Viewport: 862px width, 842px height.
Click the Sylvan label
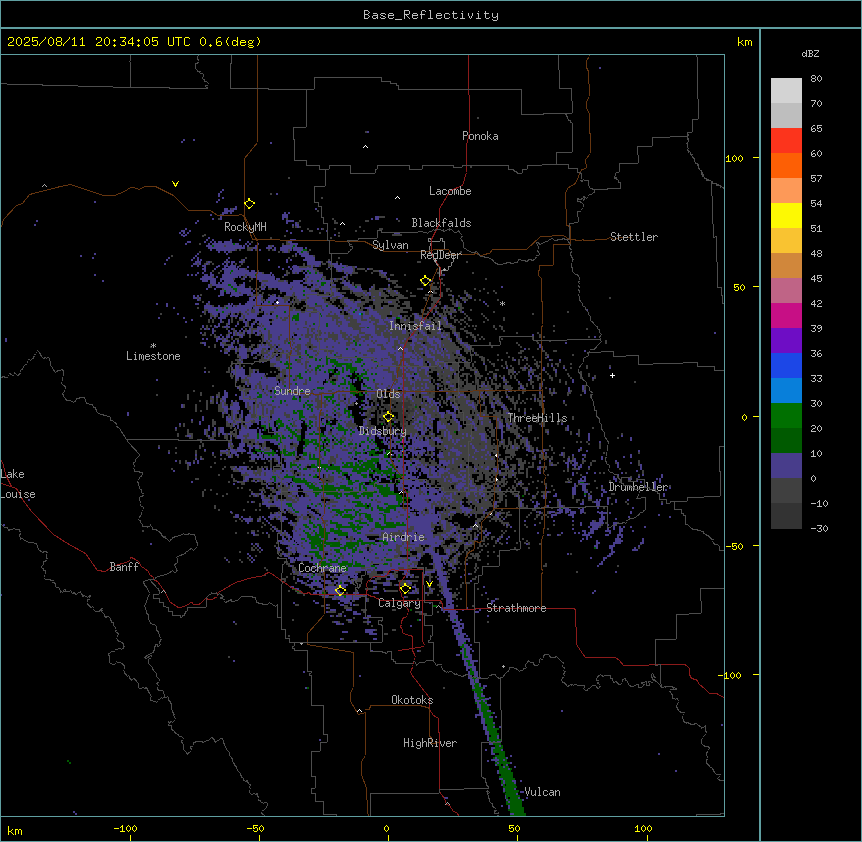[390, 245]
